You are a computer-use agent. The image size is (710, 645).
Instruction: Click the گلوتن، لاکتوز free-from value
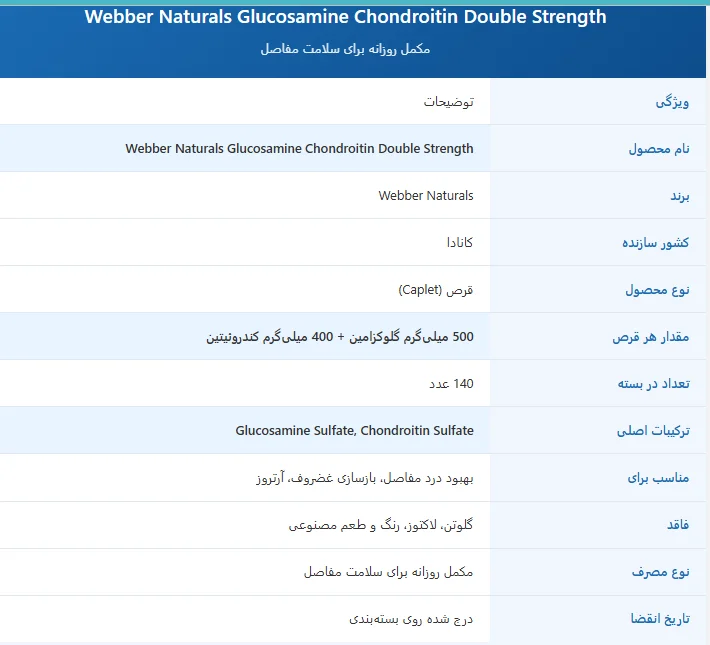[381, 525]
